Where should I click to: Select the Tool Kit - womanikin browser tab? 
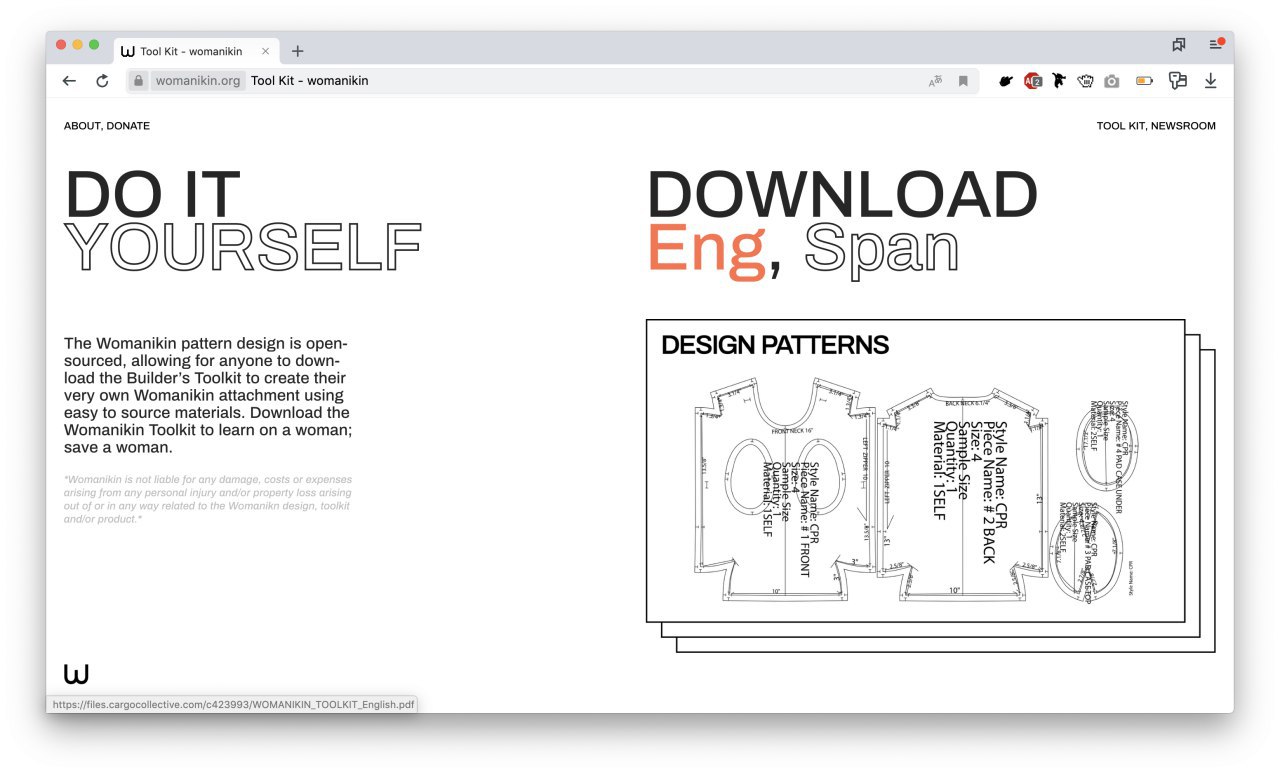pos(196,51)
